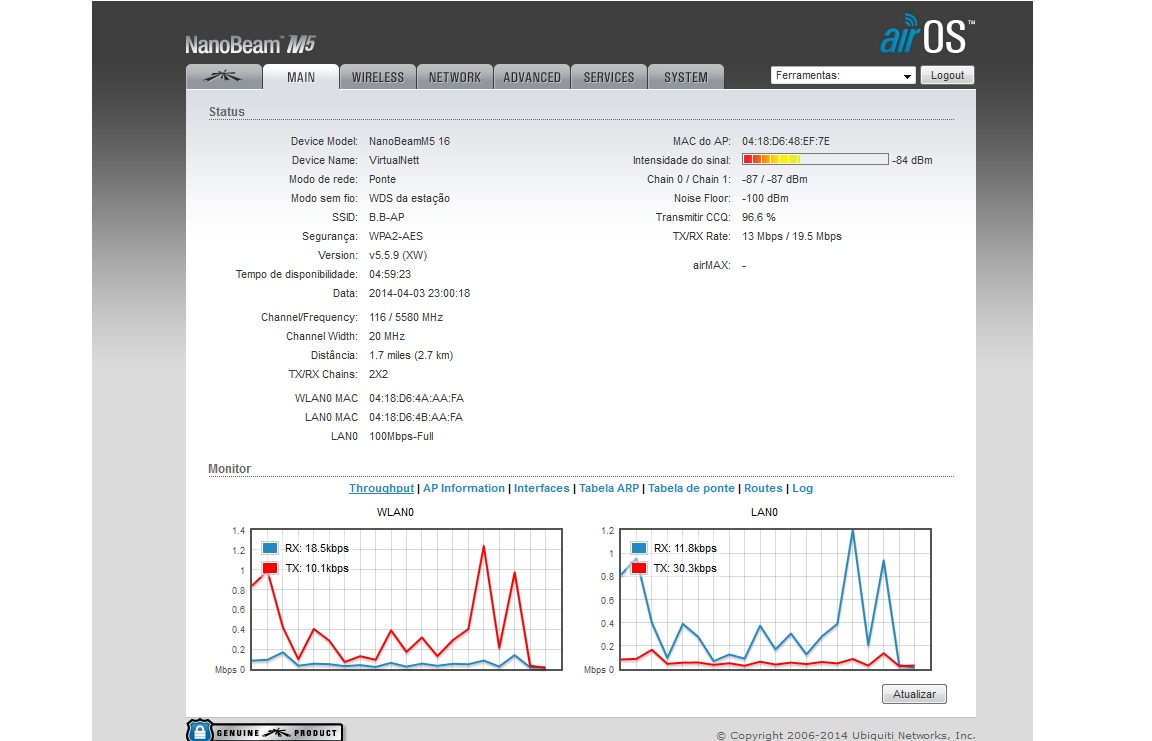Click the Atualizar refresh button

[914, 694]
